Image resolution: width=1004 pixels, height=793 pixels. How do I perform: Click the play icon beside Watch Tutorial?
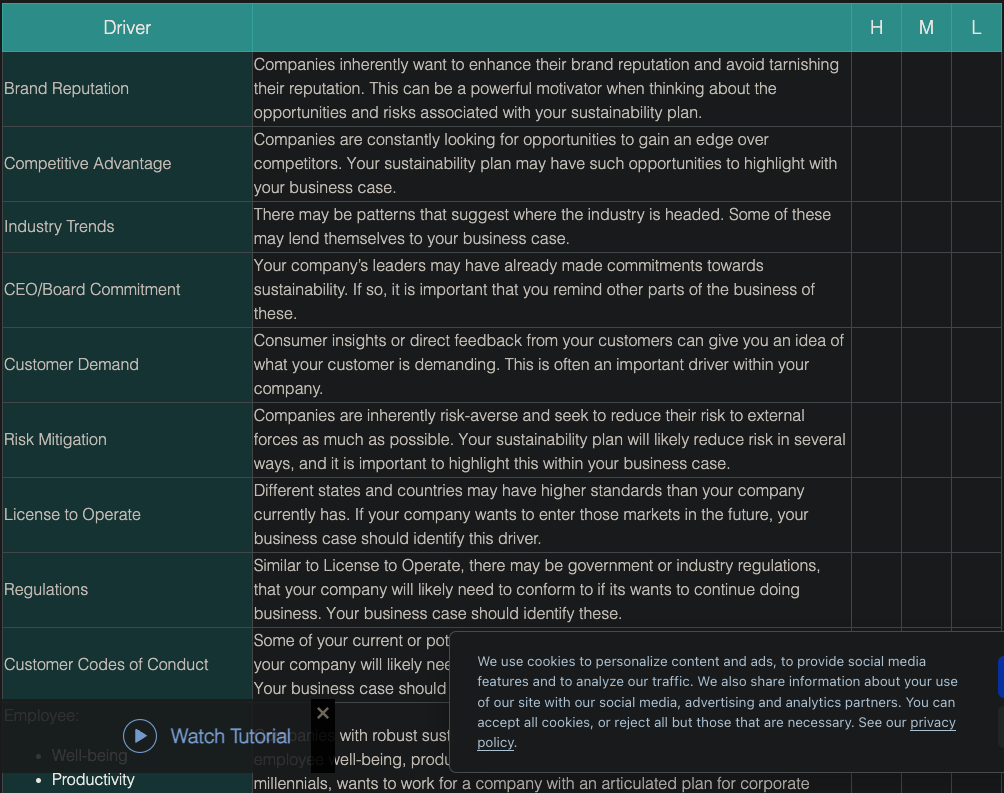140,736
